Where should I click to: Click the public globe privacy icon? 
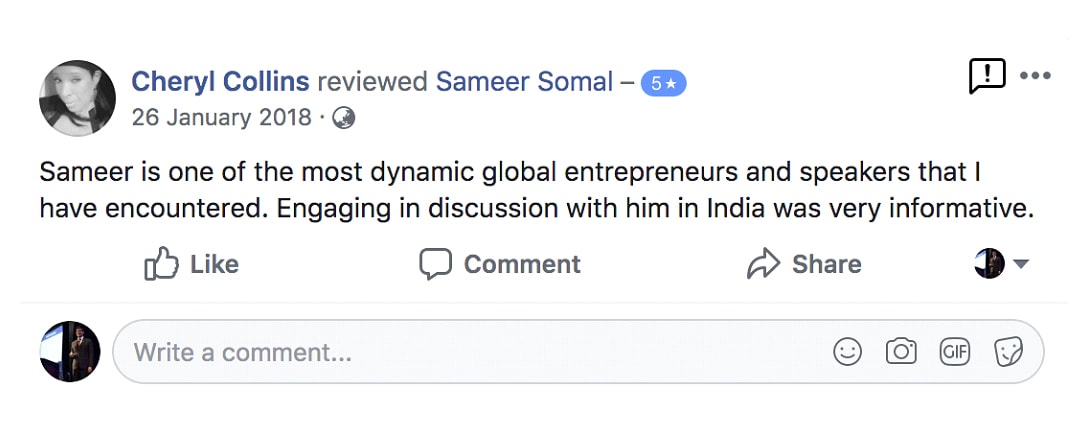pyautogui.click(x=343, y=118)
